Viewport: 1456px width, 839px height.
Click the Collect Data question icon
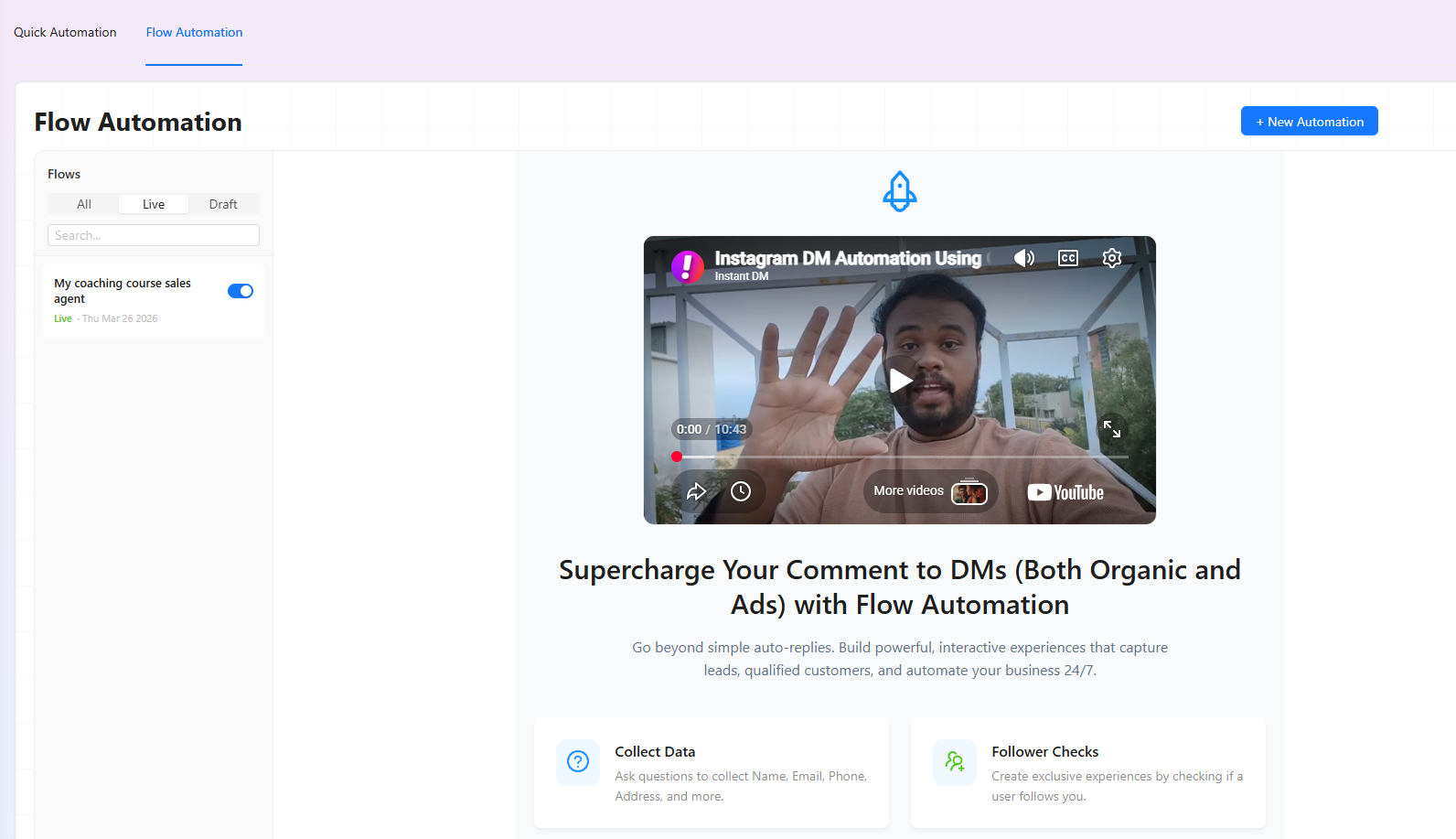(x=578, y=761)
